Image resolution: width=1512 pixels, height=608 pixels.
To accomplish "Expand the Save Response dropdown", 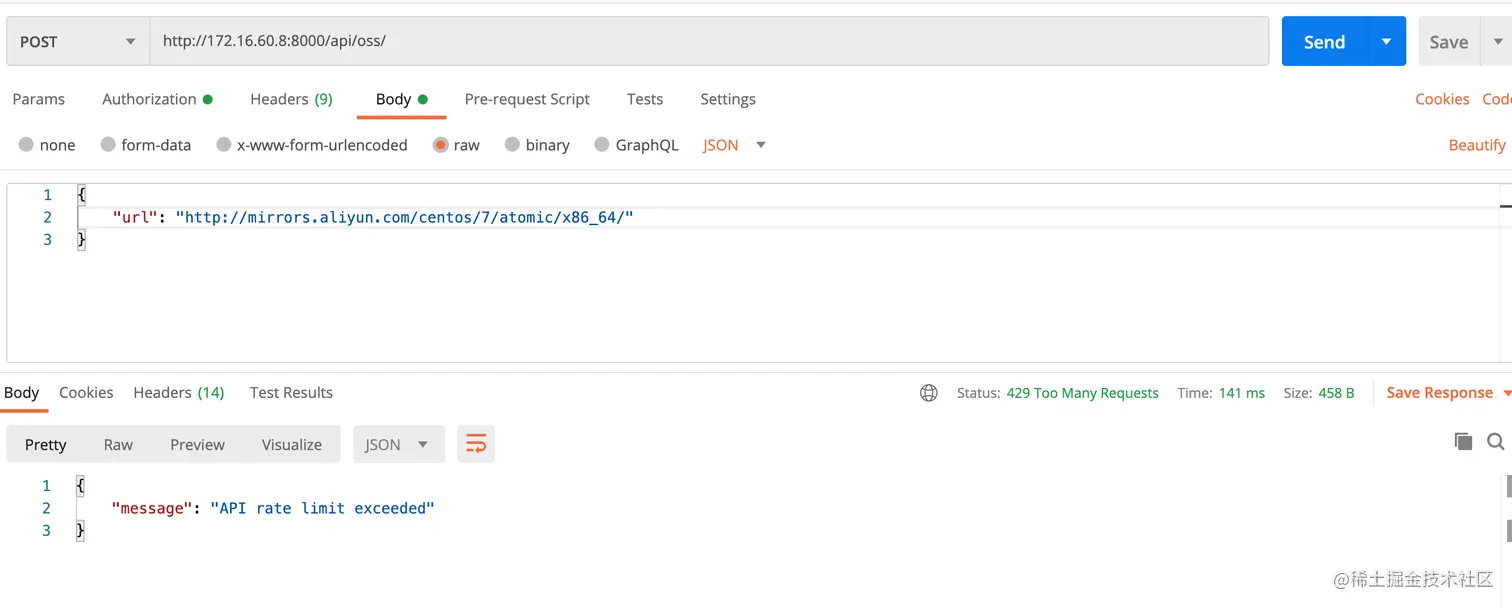I will pos(1506,394).
